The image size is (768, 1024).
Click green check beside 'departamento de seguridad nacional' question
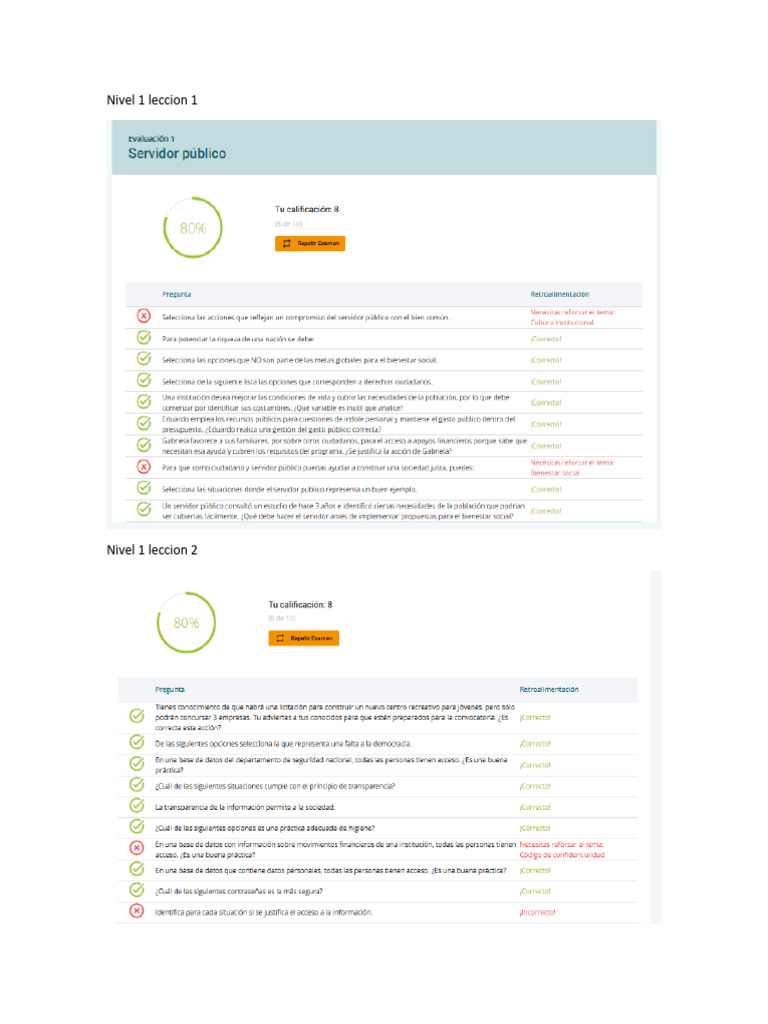pos(136,763)
